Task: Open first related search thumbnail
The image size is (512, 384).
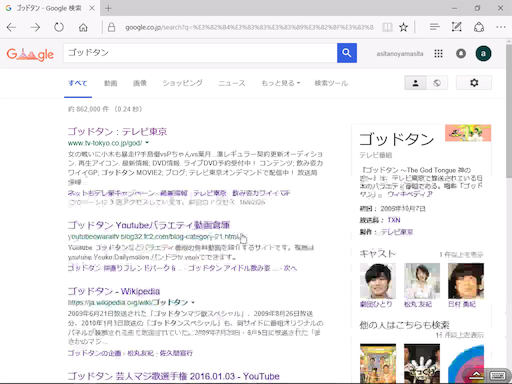Action: coord(378,363)
